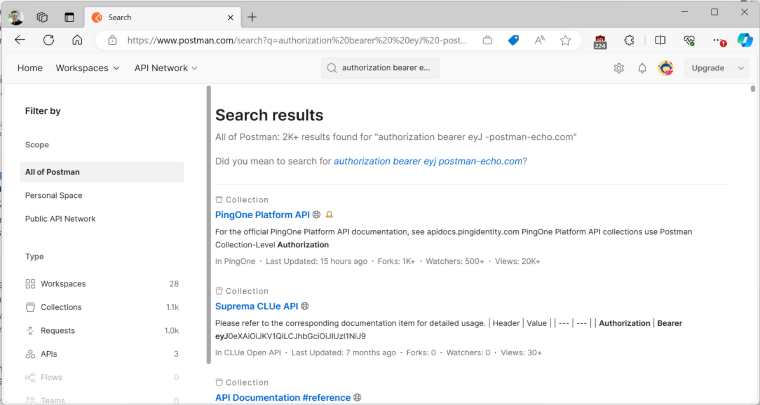760x405 pixels.
Task: Filter results by Requests type
Action: coord(102,331)
